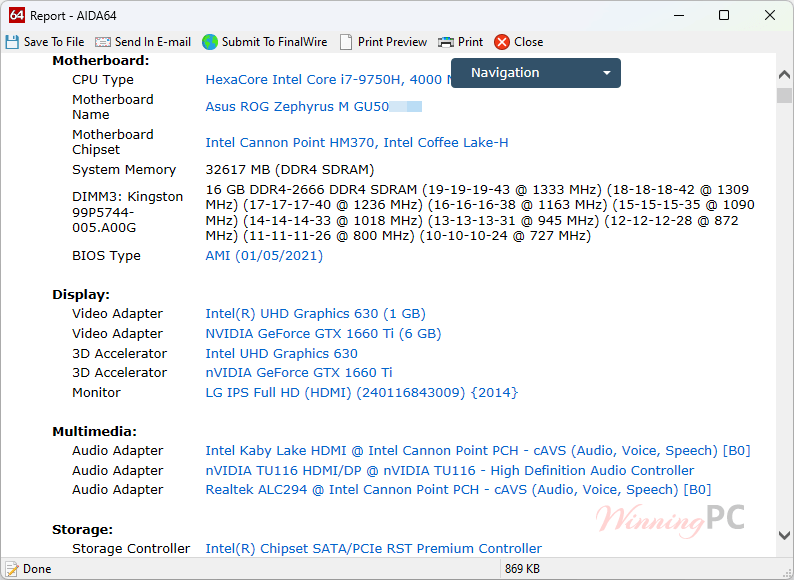The height and width of the screenshot is (580, 794).
Task: Click the Print Preview page icon
Action: [346, 42]
